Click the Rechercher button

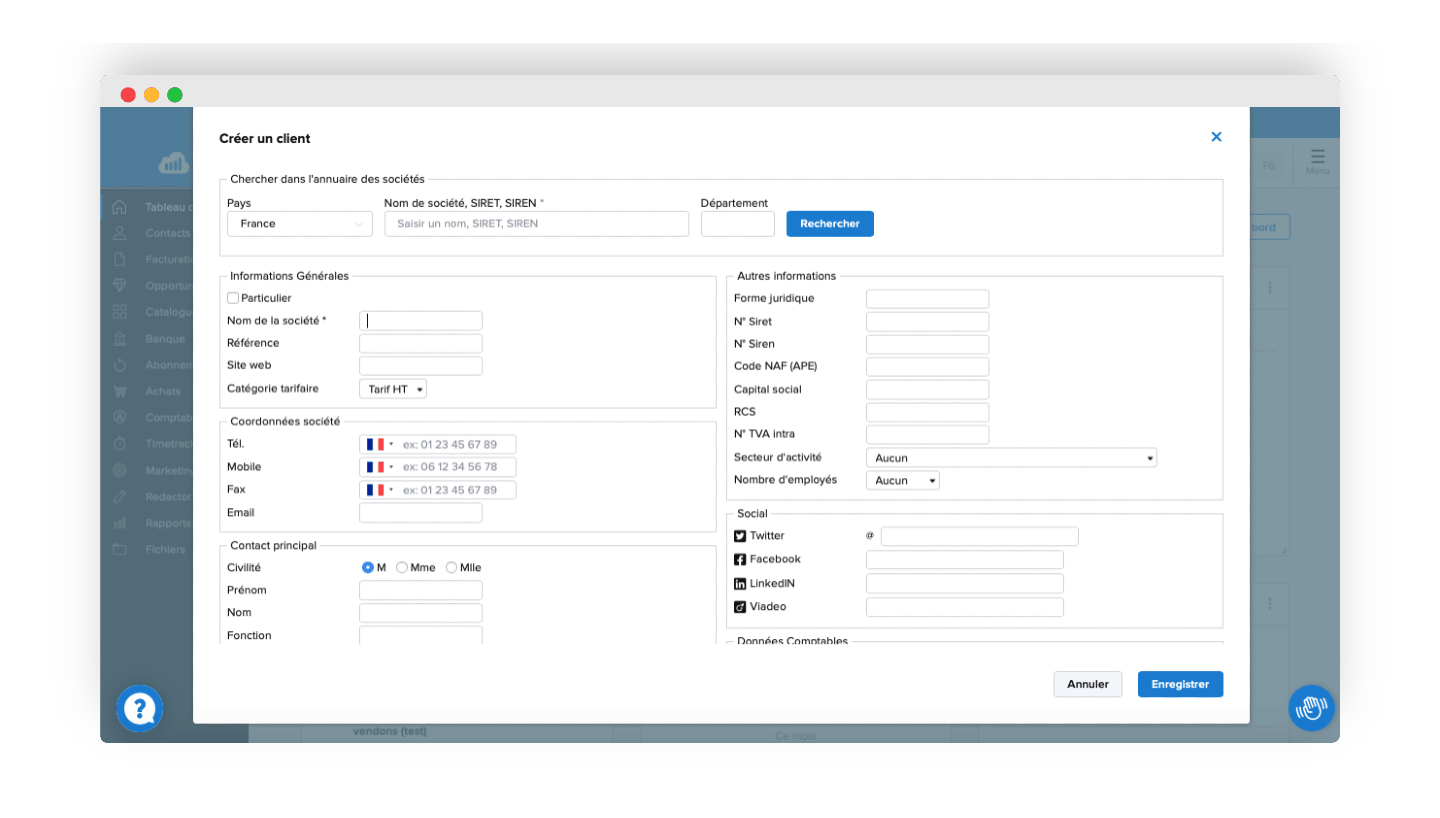830,224
